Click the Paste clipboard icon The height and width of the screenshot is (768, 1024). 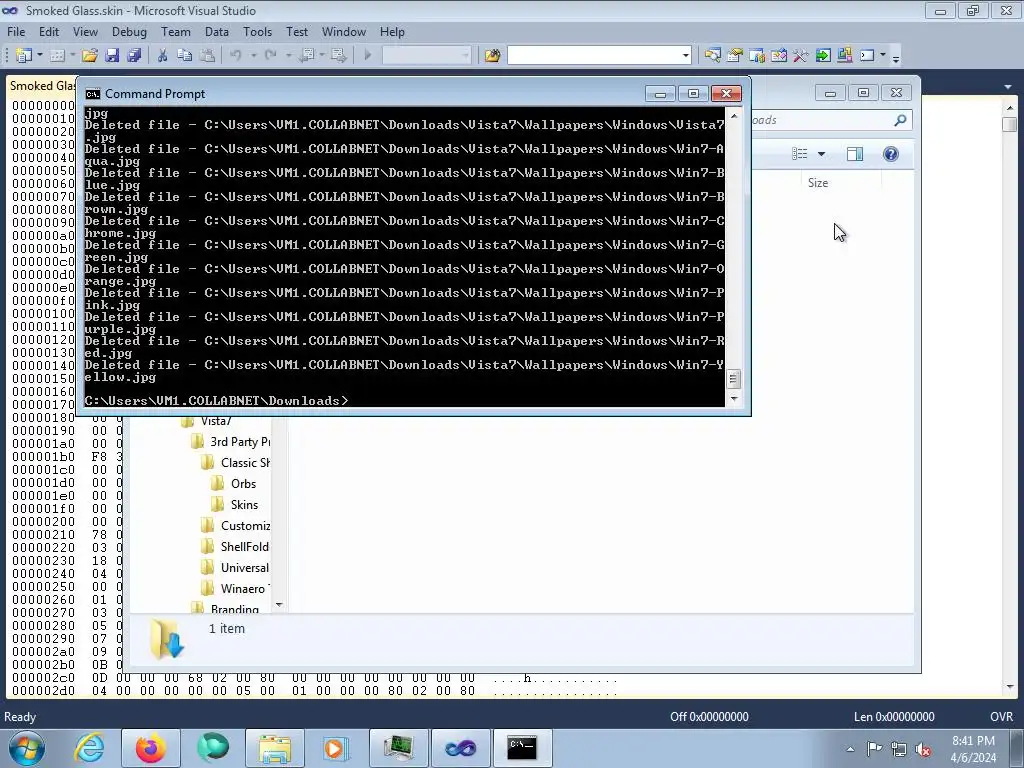click(x=207, y=56)
